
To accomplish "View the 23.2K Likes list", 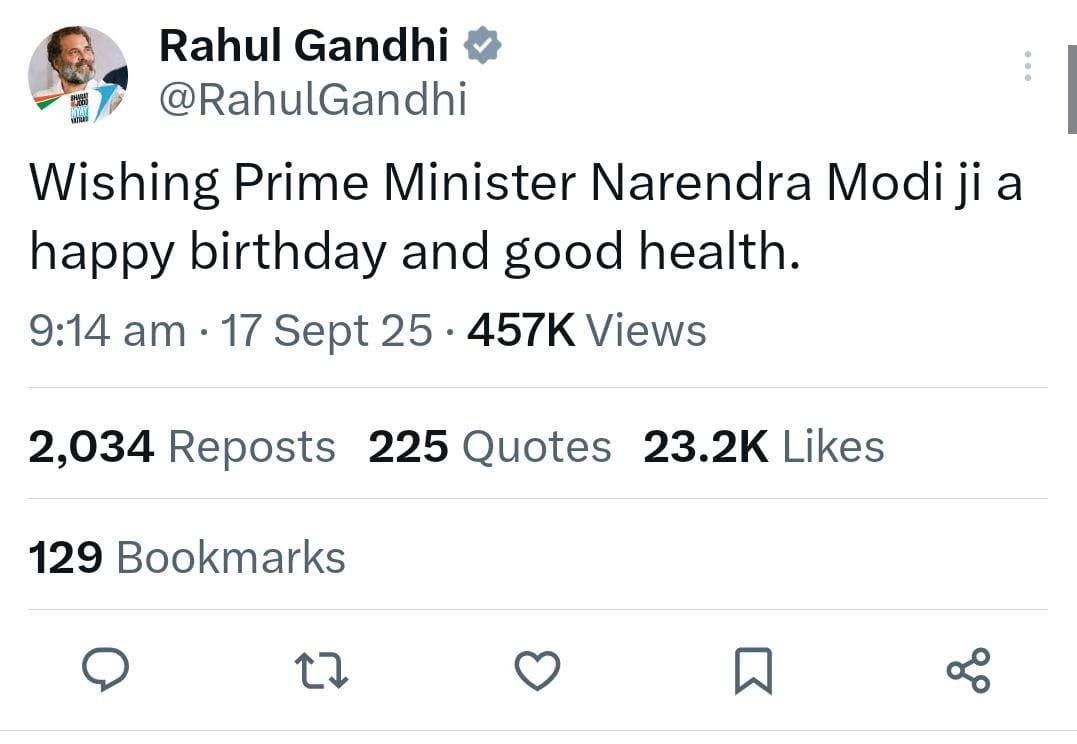I will (763, 447).
